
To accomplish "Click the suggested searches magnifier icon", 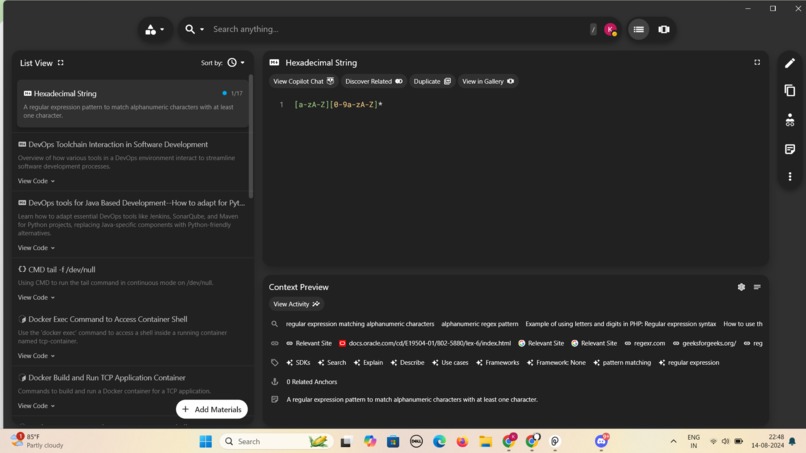I will [x=274, y=324].
